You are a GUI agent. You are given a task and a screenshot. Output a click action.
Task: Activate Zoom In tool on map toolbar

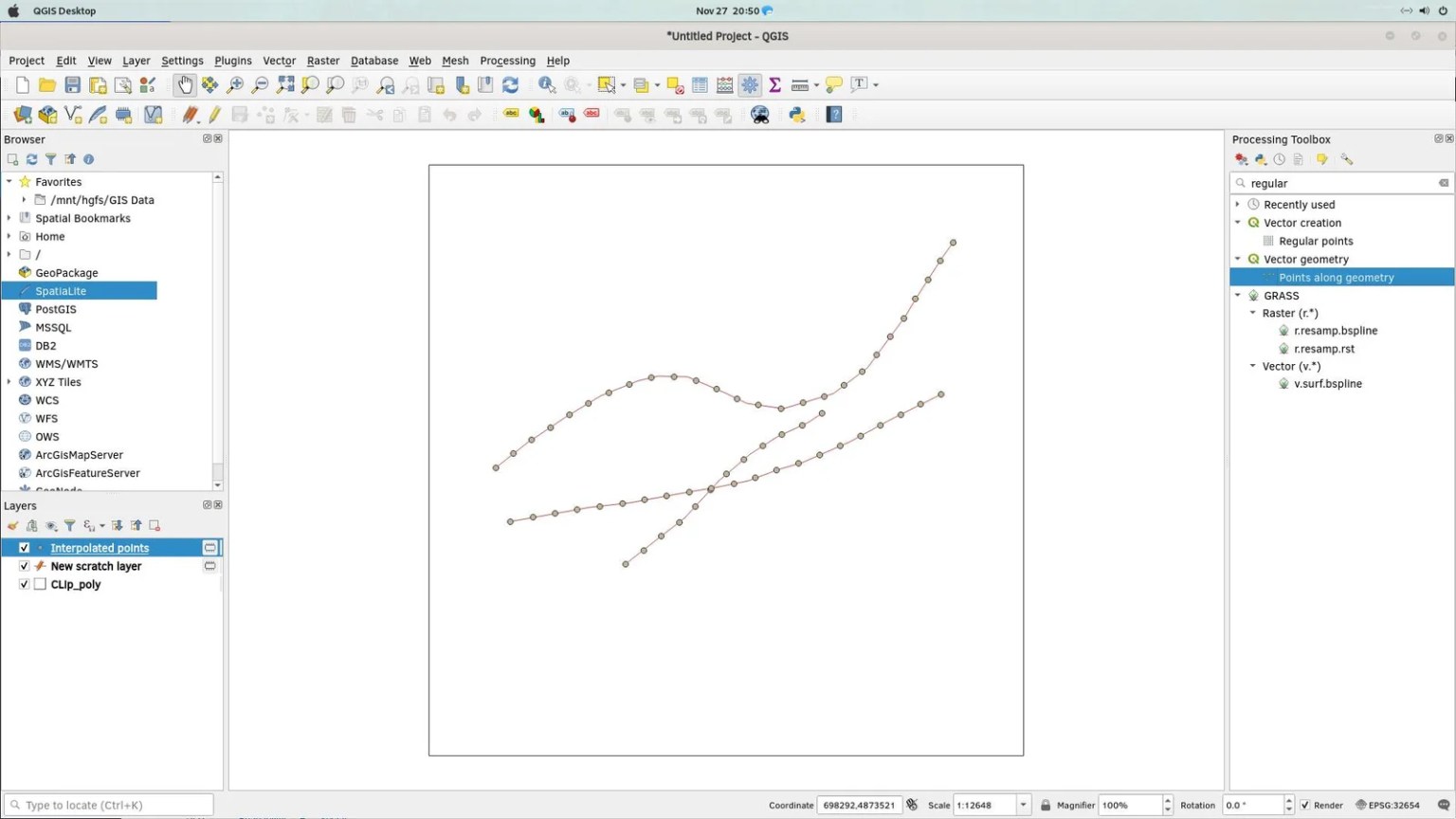pyautogui.click(x=234, y=84)
